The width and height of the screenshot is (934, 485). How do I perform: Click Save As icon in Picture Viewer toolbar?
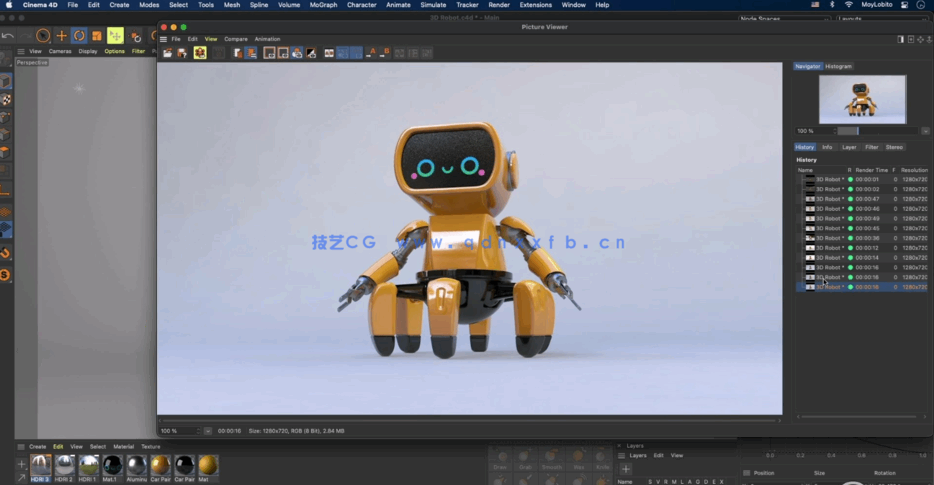(x=182, y=53)
